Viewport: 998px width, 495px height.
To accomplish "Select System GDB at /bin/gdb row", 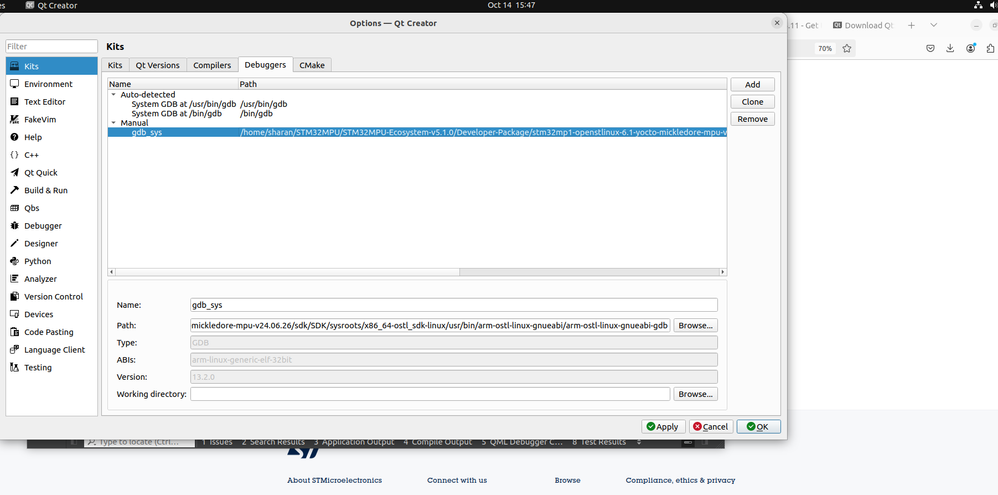I will [x=417, y=113].
